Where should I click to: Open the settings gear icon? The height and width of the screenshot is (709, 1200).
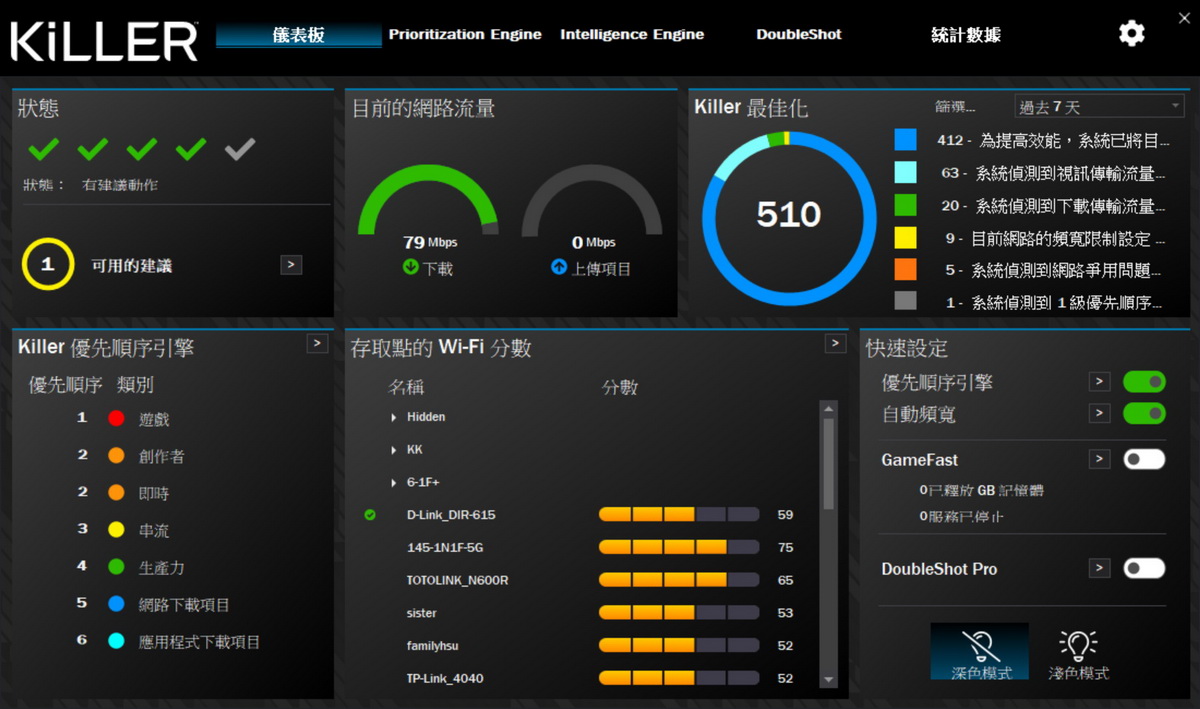click(x=1131, y=34)
